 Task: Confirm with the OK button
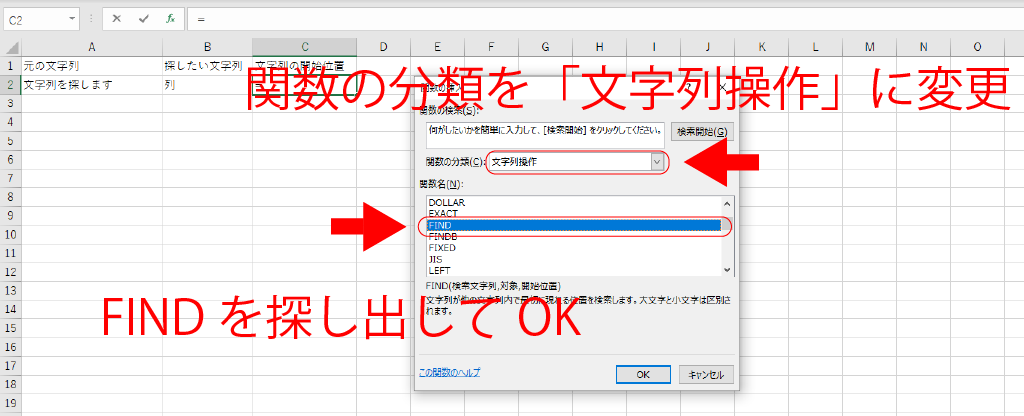click(x=643, y=374)
